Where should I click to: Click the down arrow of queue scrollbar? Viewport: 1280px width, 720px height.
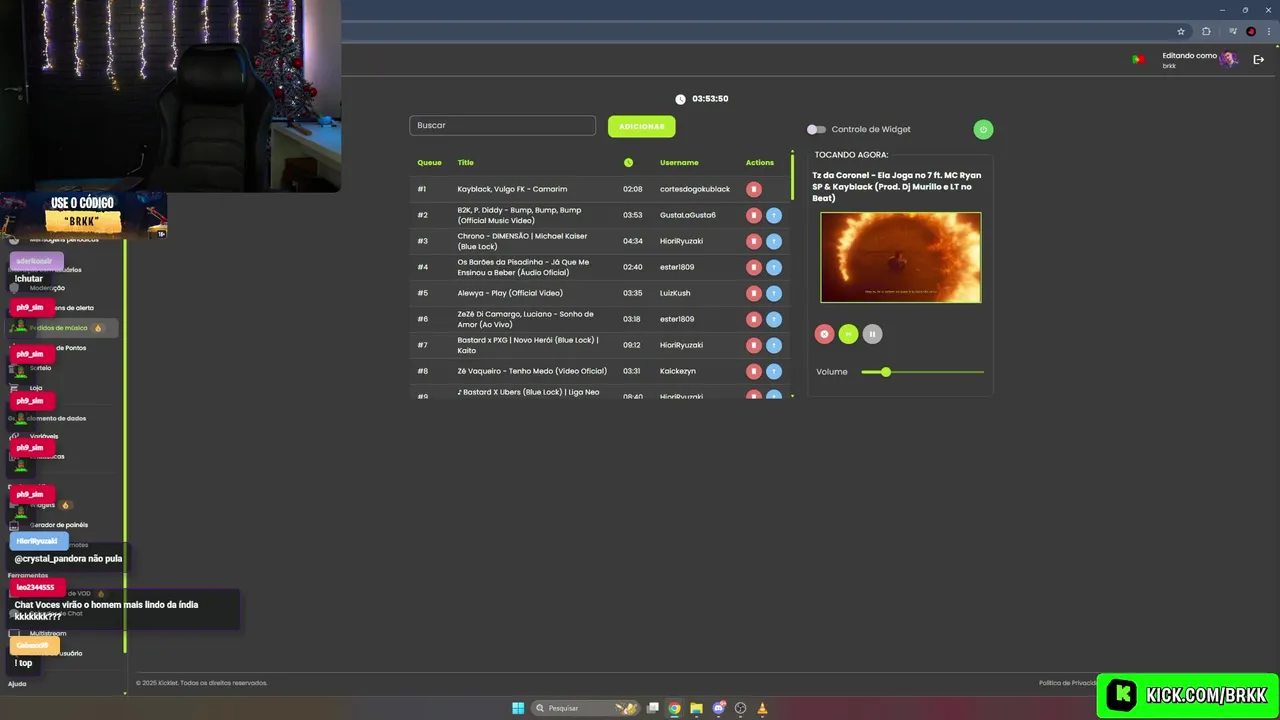coord(792,397)
